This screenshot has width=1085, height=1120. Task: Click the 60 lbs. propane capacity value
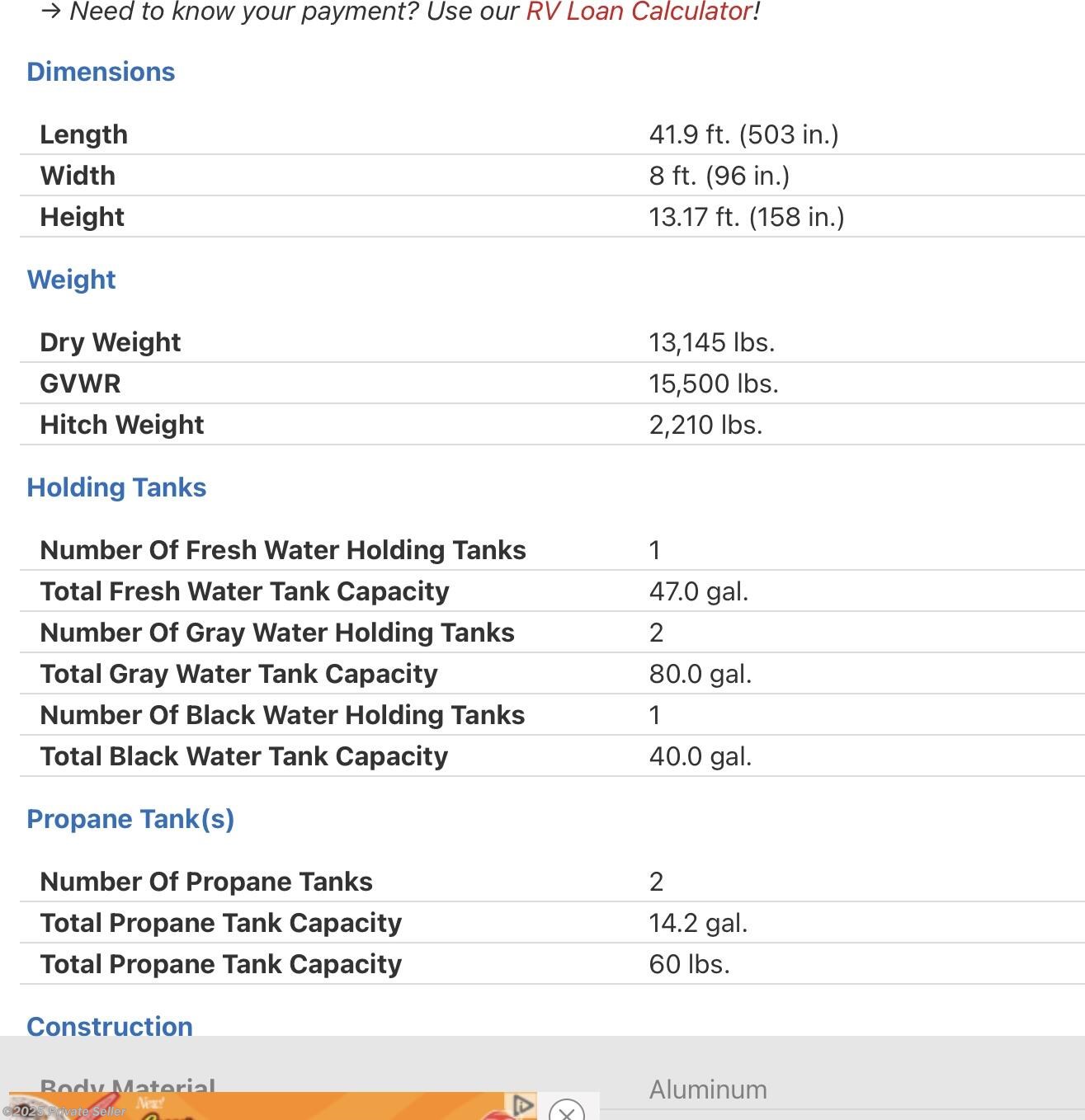click(689, 964)
